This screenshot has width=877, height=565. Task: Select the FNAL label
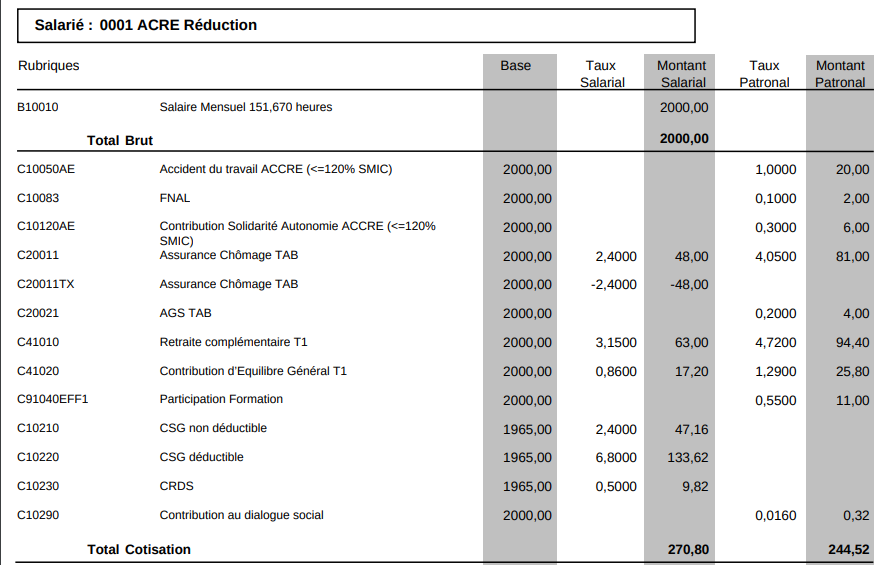click(x=175, y=198)
